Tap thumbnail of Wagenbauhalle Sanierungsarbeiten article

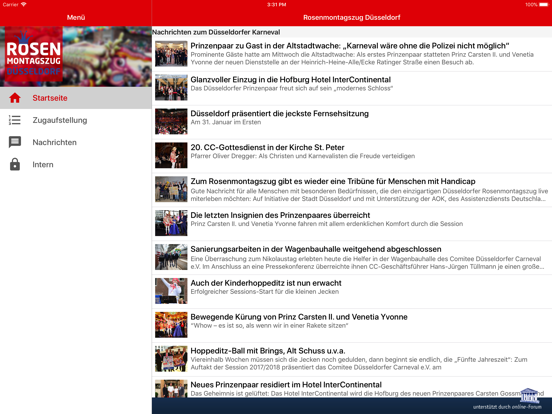(171, 257)
